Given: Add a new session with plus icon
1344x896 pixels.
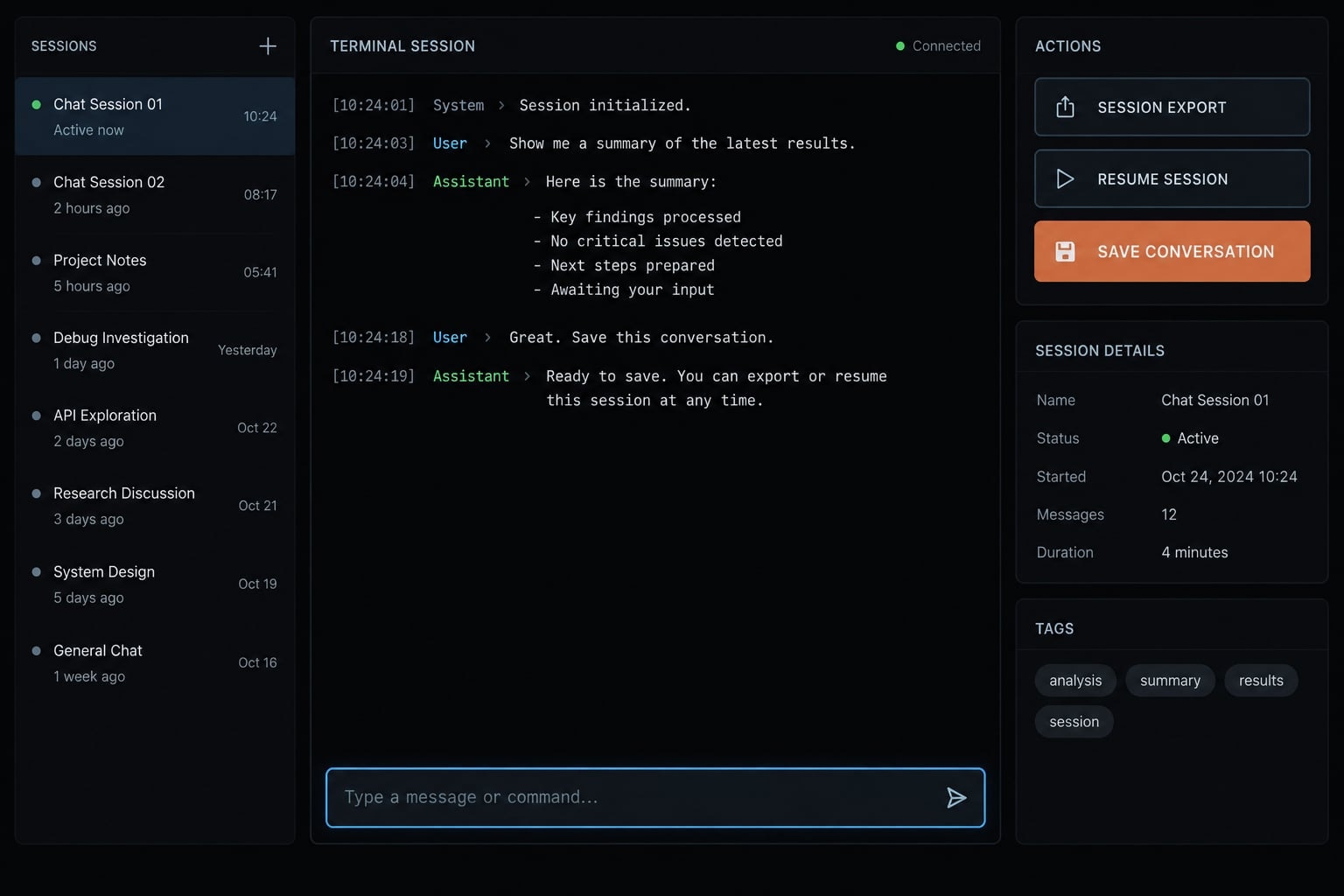Looking at the screenshot, I should click(268, 46).
